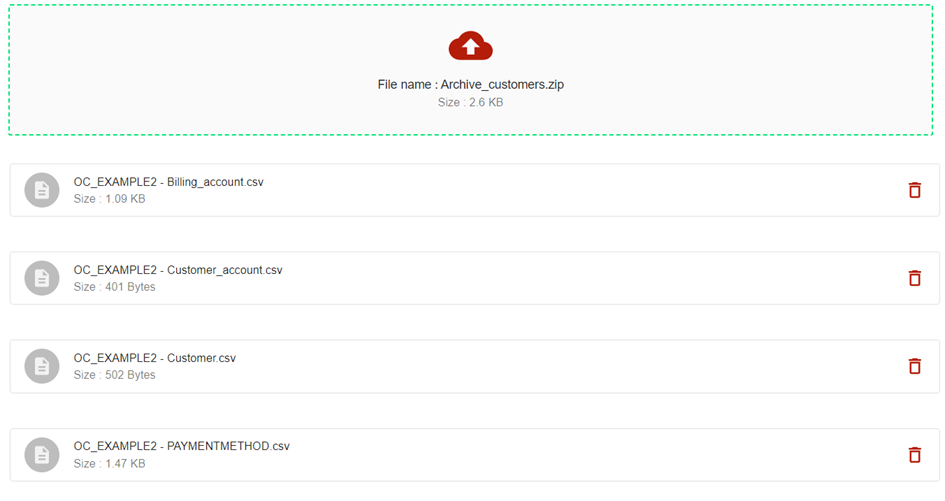Viewport: 945px width, 501px height.
Task: Click the OC_EXAMPLE2 - PAYMENTMETHOD.csv name
Action: point(181,446)
